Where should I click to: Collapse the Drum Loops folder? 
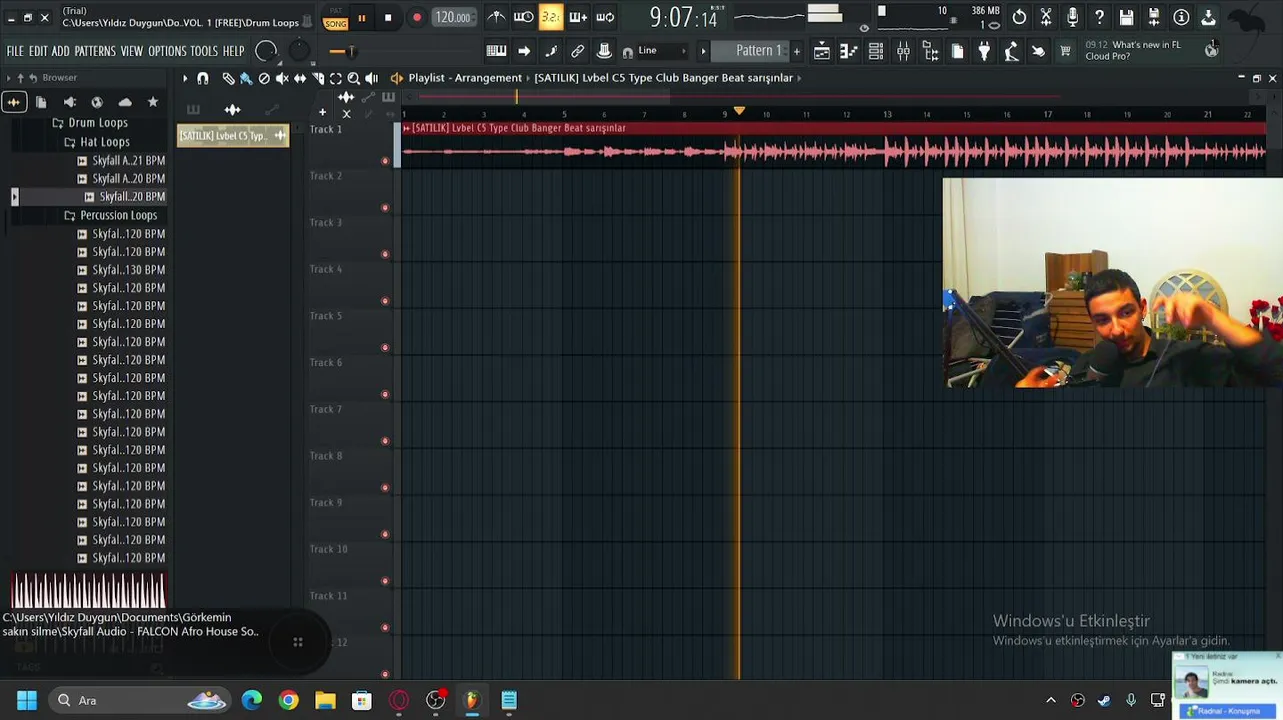(98, 123)
